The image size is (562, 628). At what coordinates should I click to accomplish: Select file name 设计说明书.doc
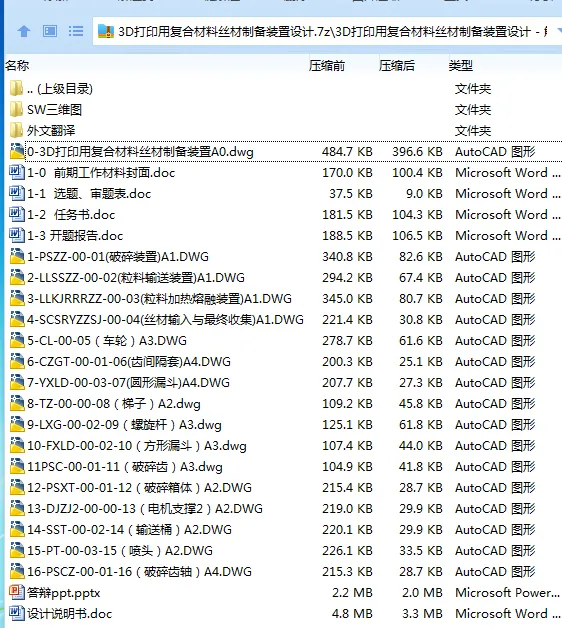[x=69, y=614]
